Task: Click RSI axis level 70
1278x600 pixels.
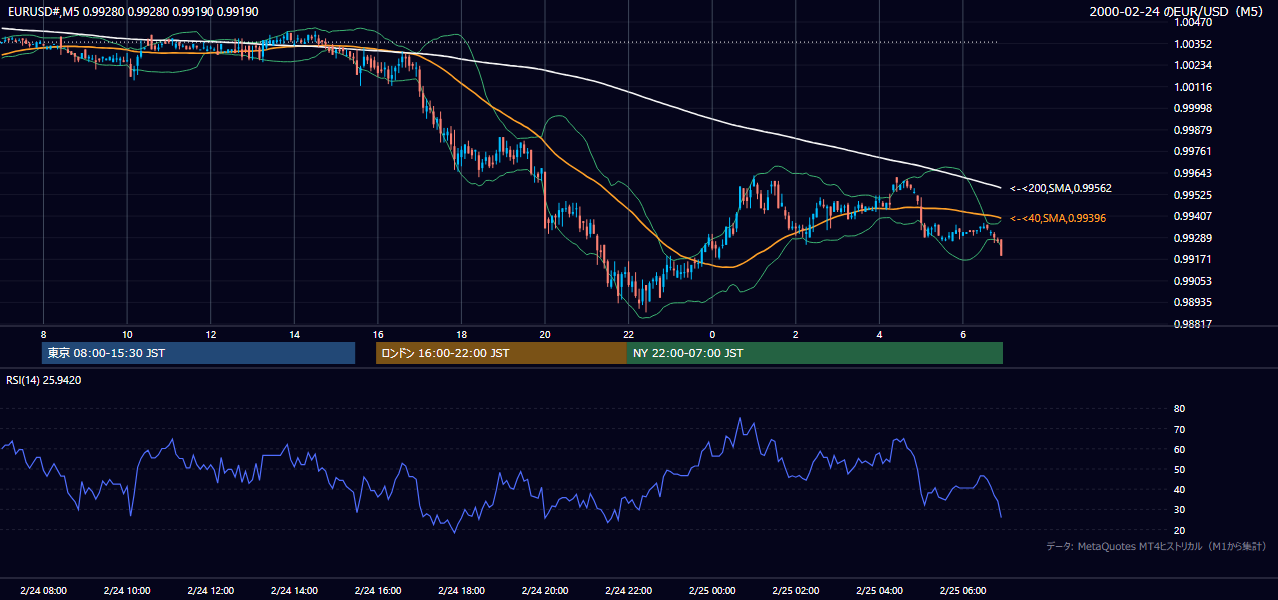Action: [1180, 429]
